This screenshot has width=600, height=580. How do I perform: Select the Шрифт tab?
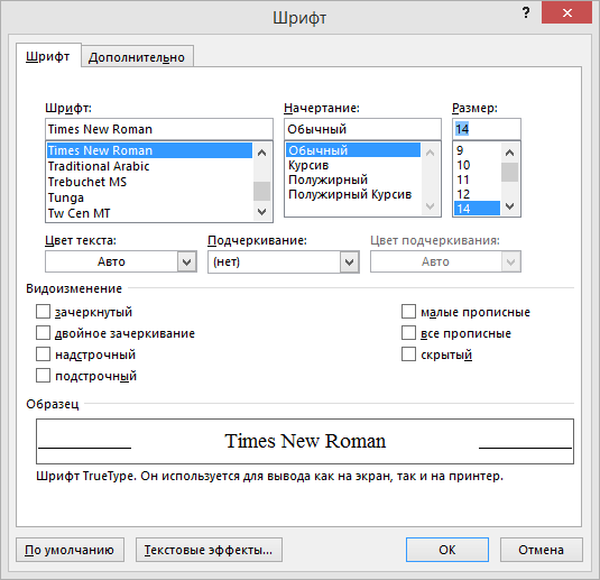tap(48, 57)
